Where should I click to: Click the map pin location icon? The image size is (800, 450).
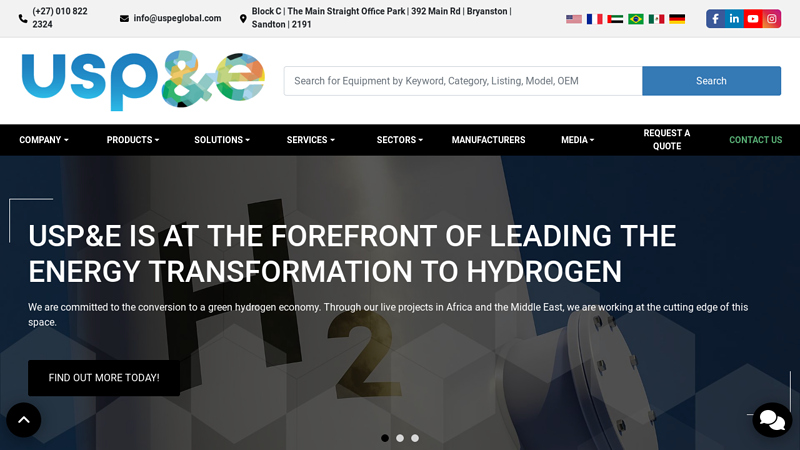[x=243, y=19]
